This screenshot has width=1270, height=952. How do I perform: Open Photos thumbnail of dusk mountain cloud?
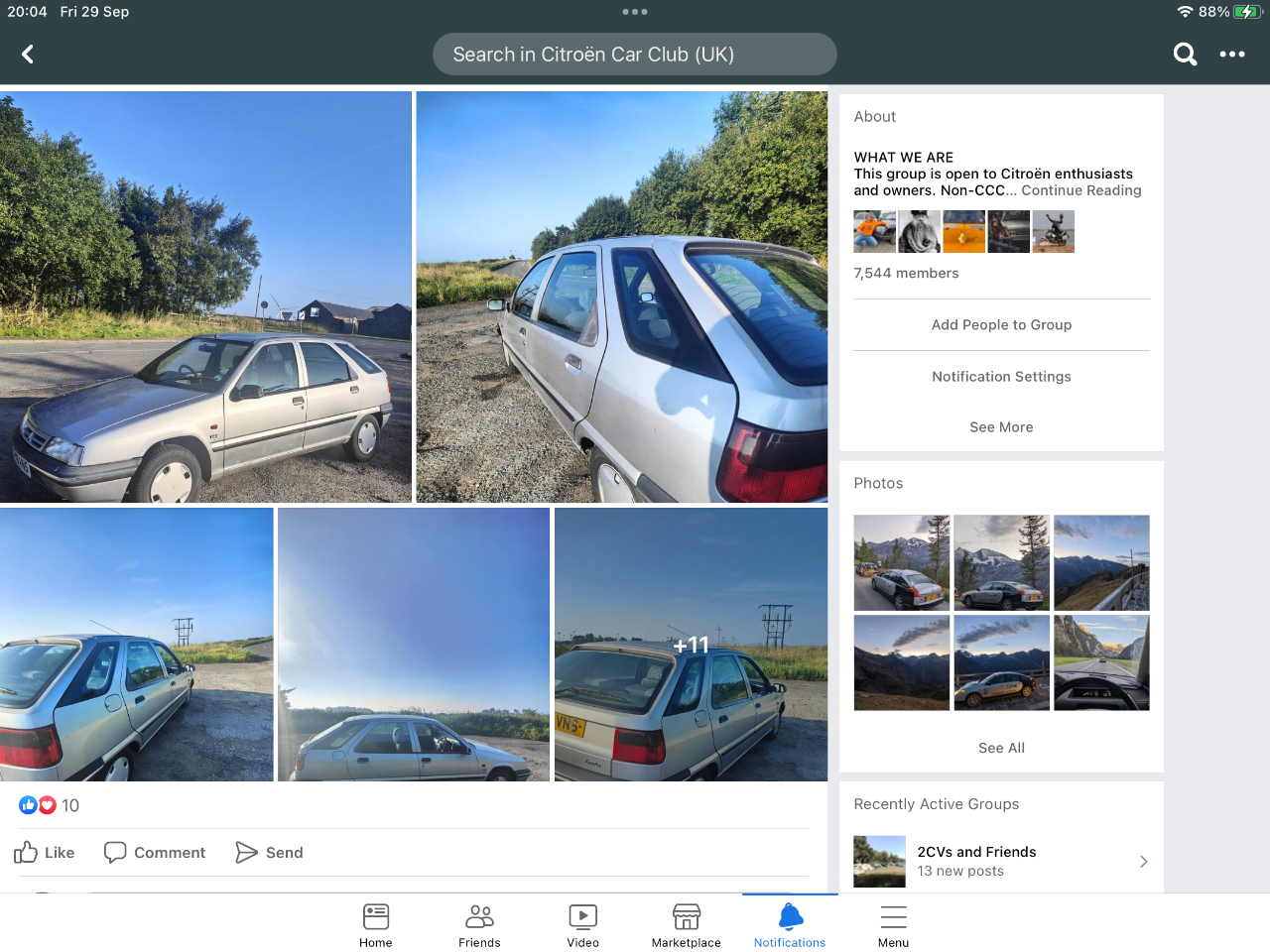click(902, 662)
